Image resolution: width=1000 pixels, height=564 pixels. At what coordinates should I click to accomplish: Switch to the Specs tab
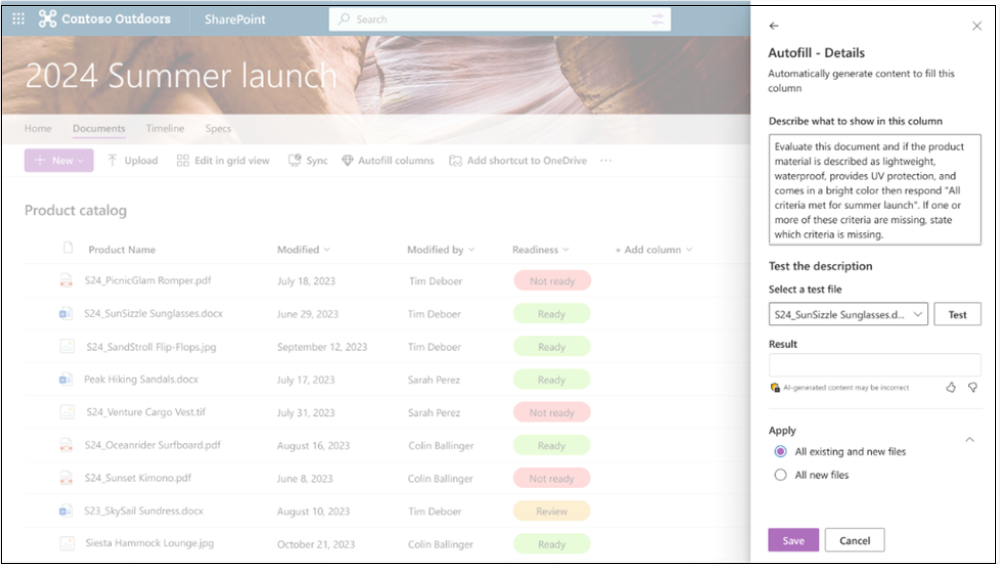click(x=218, y=128)
